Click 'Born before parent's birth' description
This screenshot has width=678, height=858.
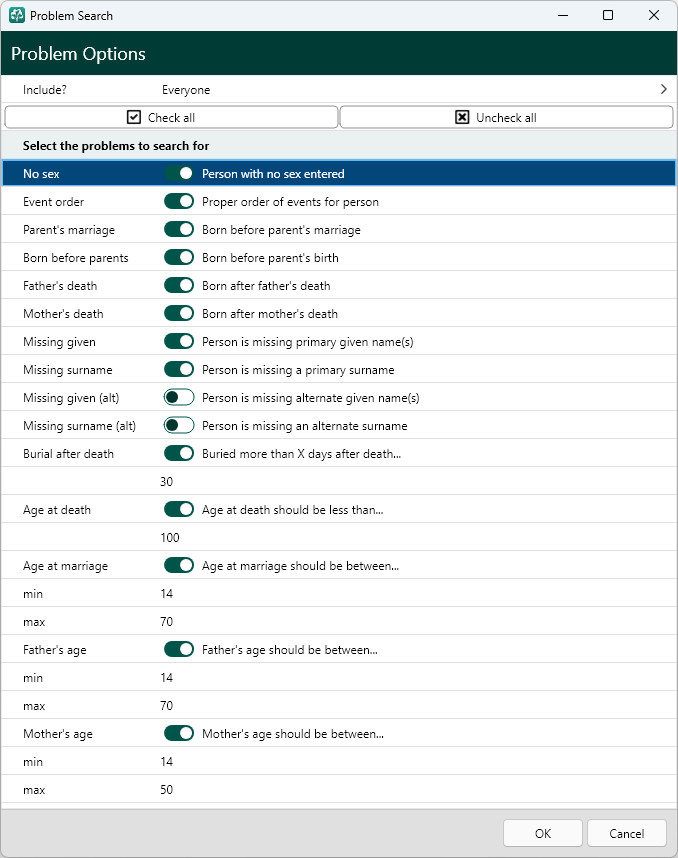(270, 258)
